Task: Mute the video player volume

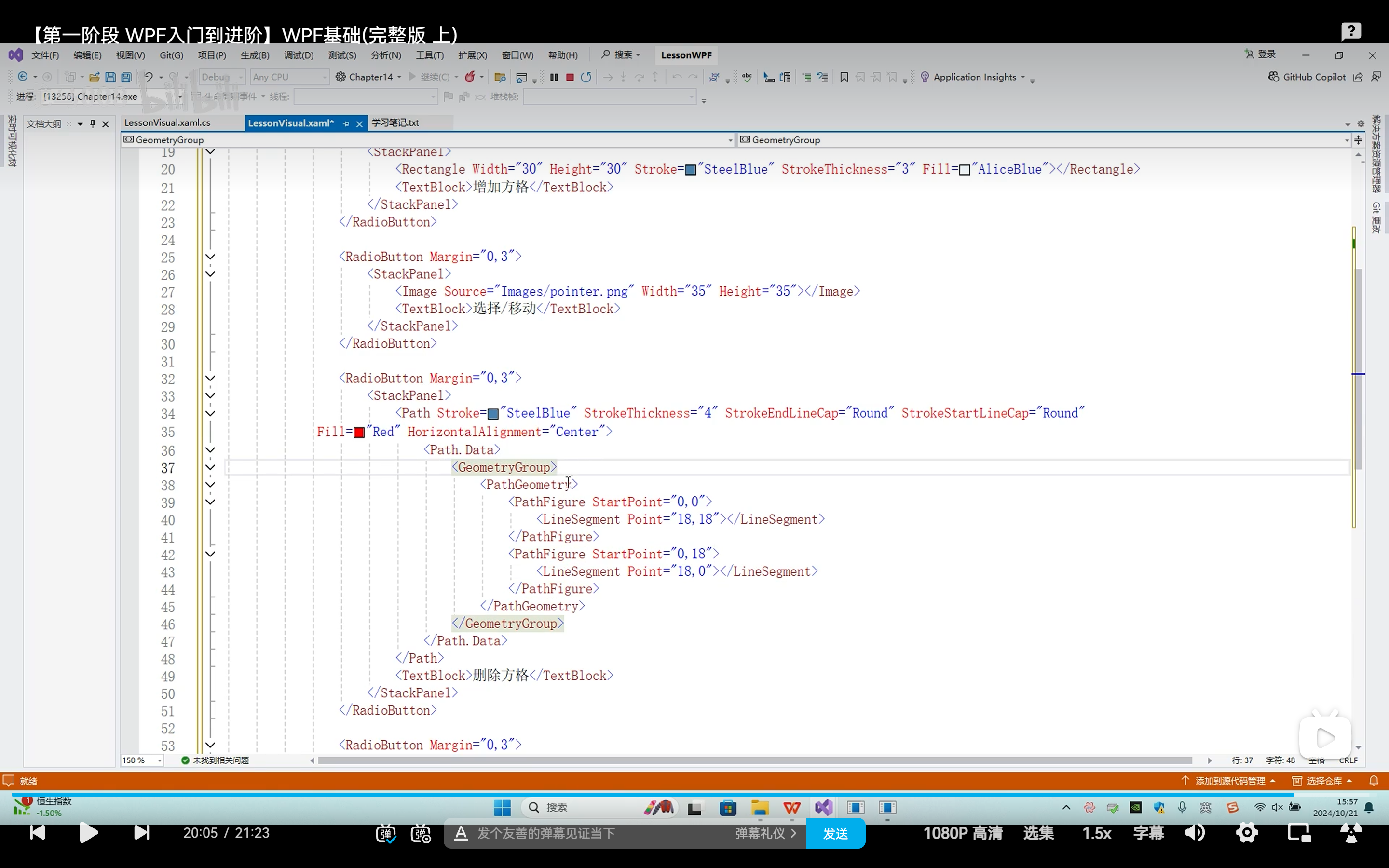Action: [x=1195, y=833]
